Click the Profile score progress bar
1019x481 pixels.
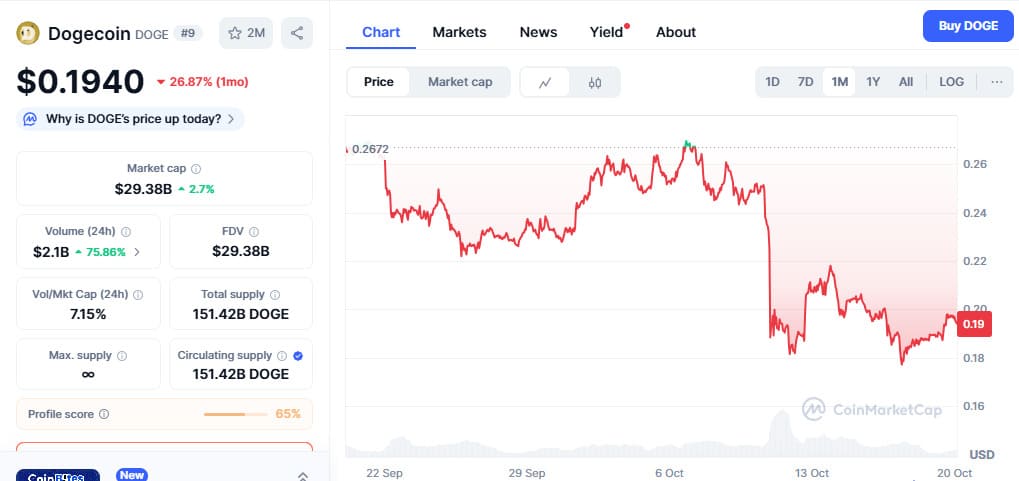(236, 414)
